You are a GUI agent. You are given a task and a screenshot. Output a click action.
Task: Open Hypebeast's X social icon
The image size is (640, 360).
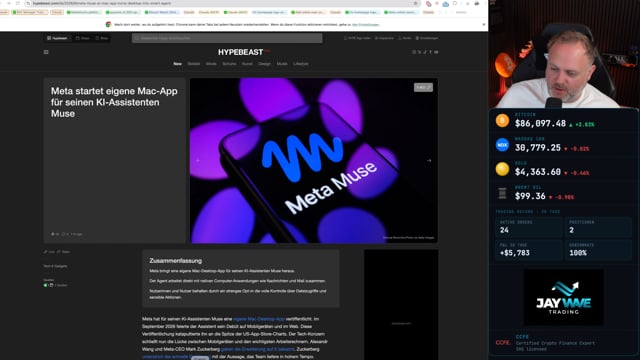pos(419,52)
